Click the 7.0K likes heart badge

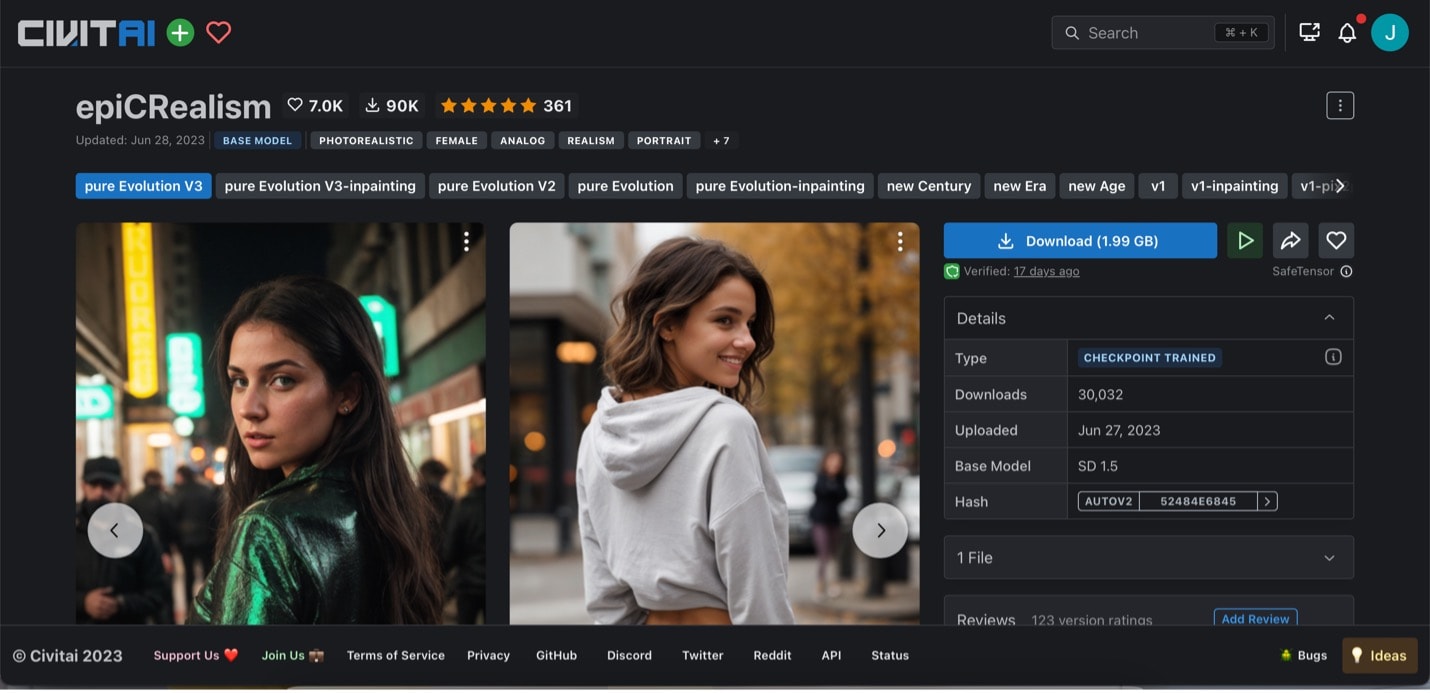pos(315,105)
